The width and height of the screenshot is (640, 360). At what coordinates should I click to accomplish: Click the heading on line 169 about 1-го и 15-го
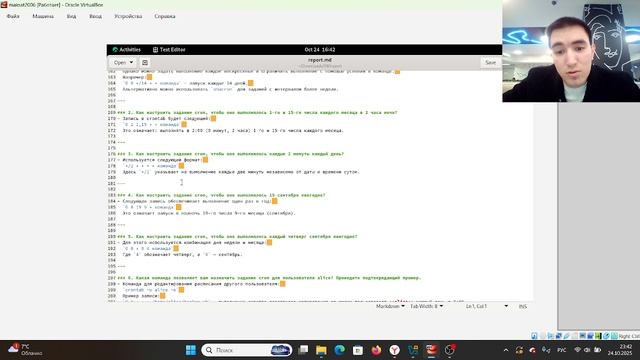coord(257,113)
